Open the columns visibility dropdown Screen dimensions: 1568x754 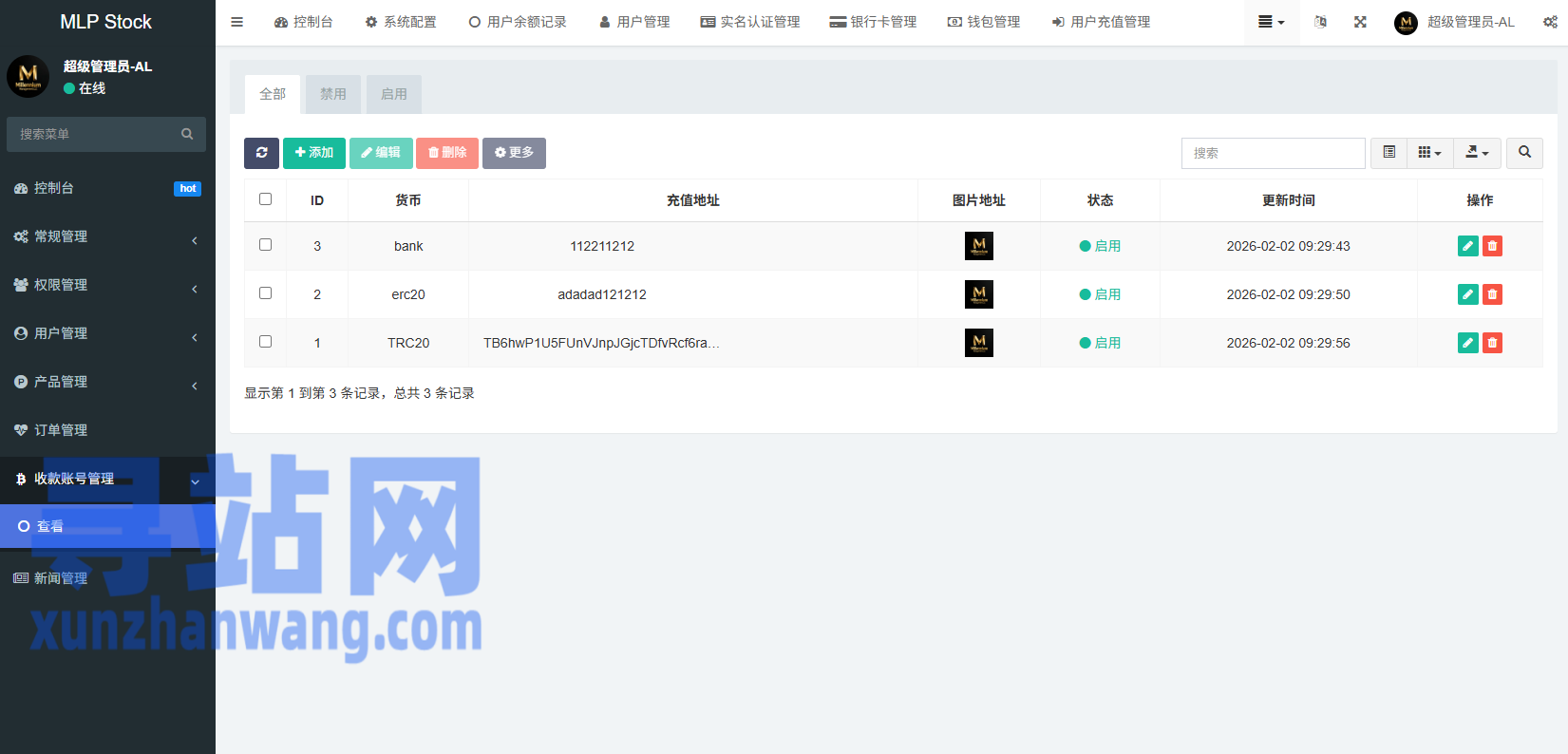pos(1429,153)
